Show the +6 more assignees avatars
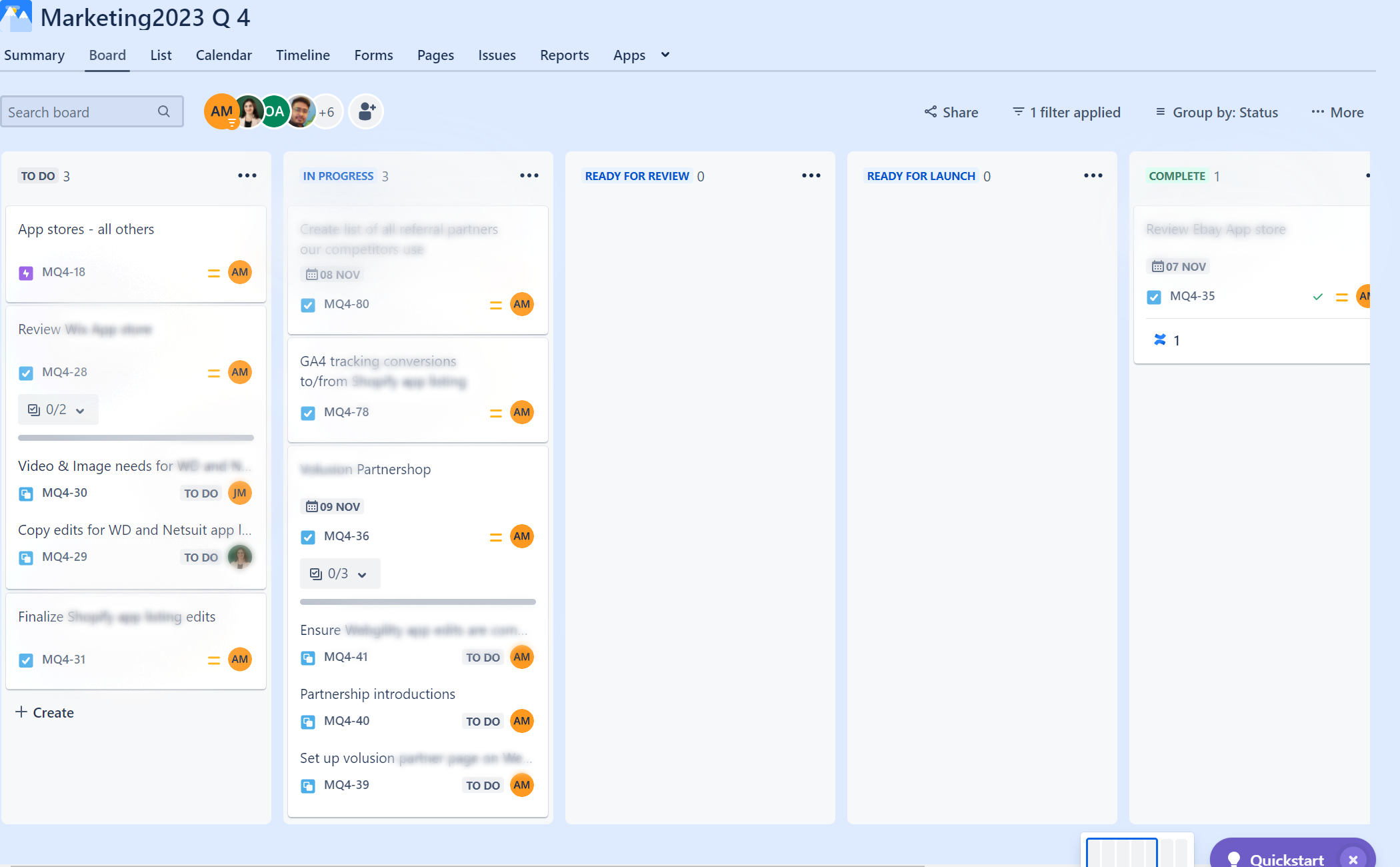This screenshot has height=867, width=1400. 326,112
